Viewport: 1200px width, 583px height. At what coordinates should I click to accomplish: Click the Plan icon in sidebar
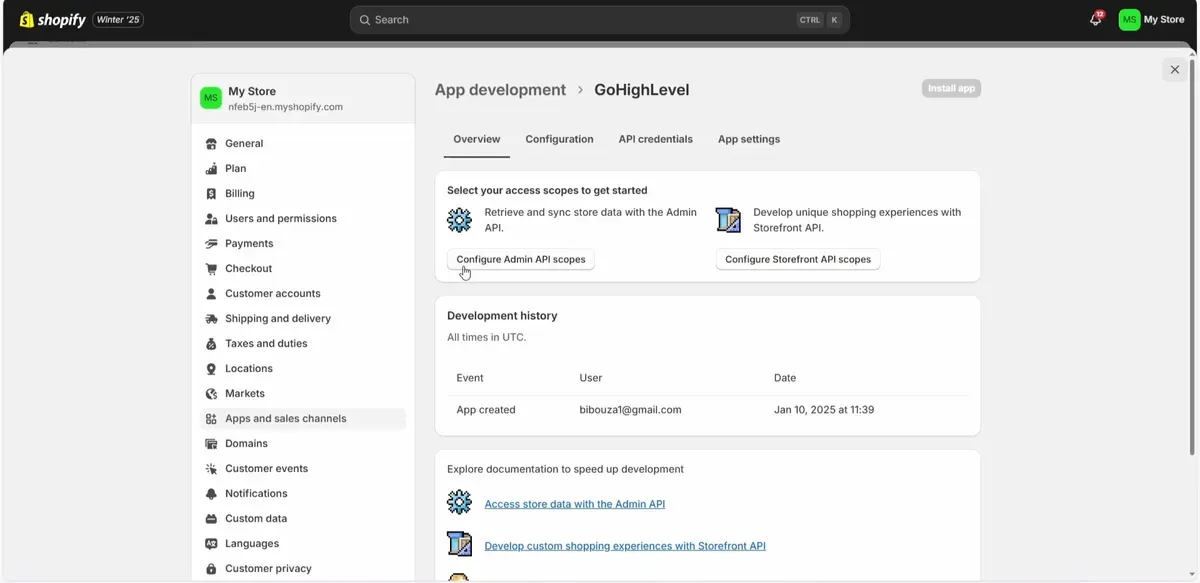click(x=211, y=168)
